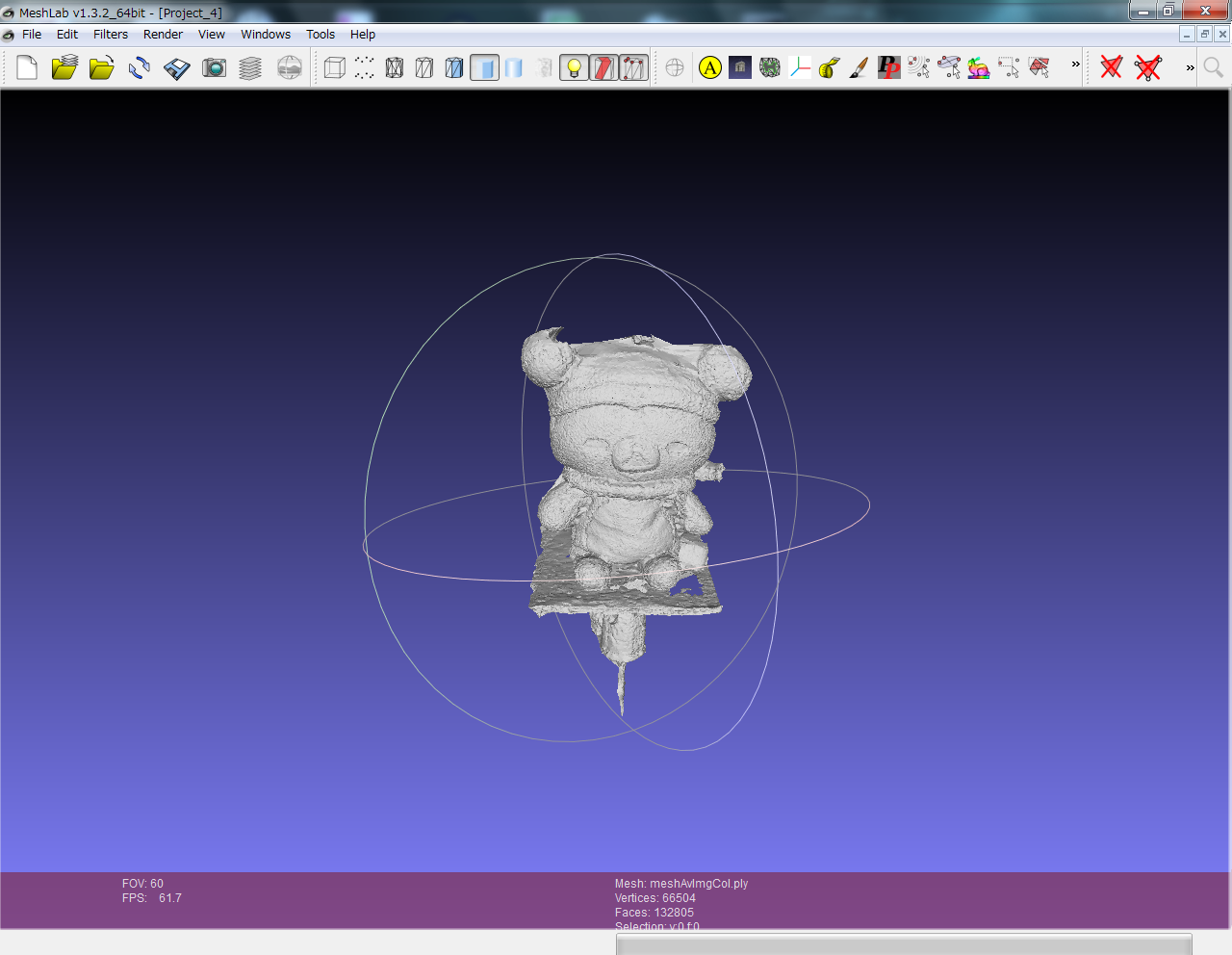
Task: Toggle the Light on/off bulb
Action: (x=574, y=67)
